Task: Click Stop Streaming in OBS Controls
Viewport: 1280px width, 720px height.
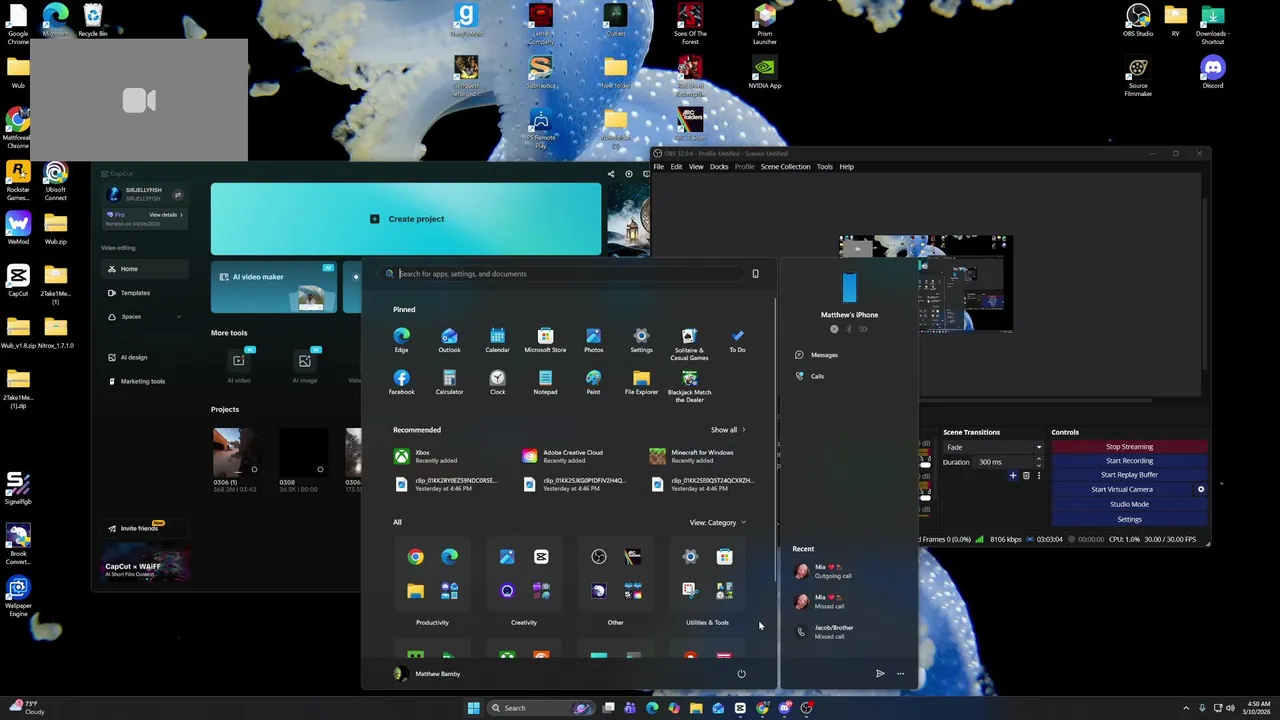Action: (x=1129, y=447)
